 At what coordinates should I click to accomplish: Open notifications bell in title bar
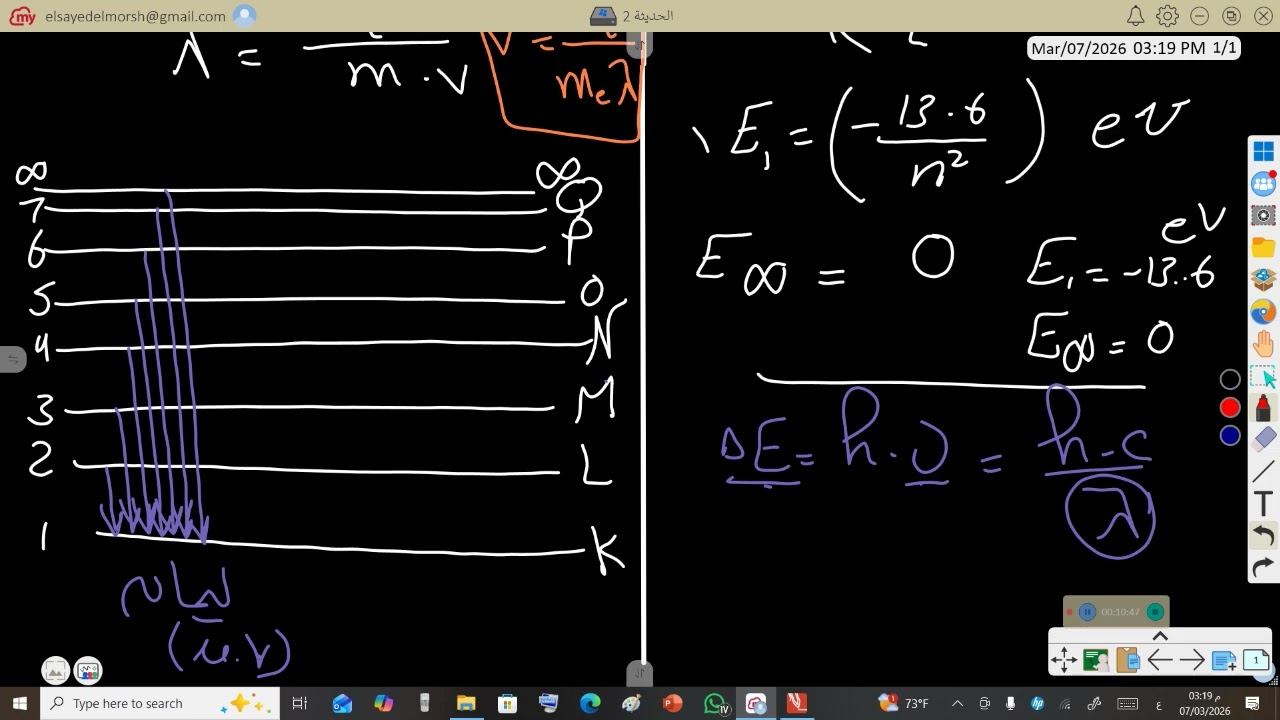pos(1135,16)
